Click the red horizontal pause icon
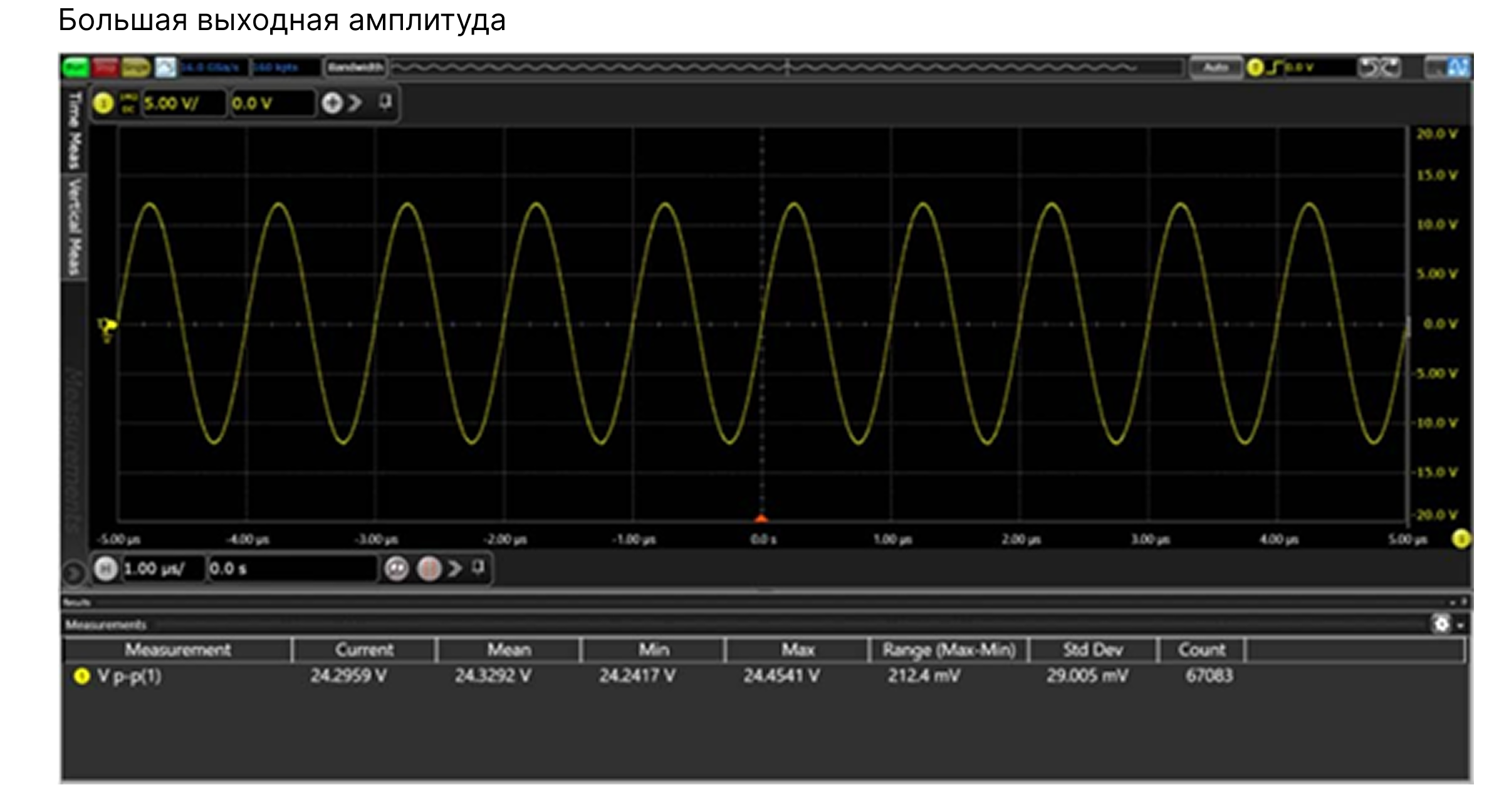 (429, 569)
